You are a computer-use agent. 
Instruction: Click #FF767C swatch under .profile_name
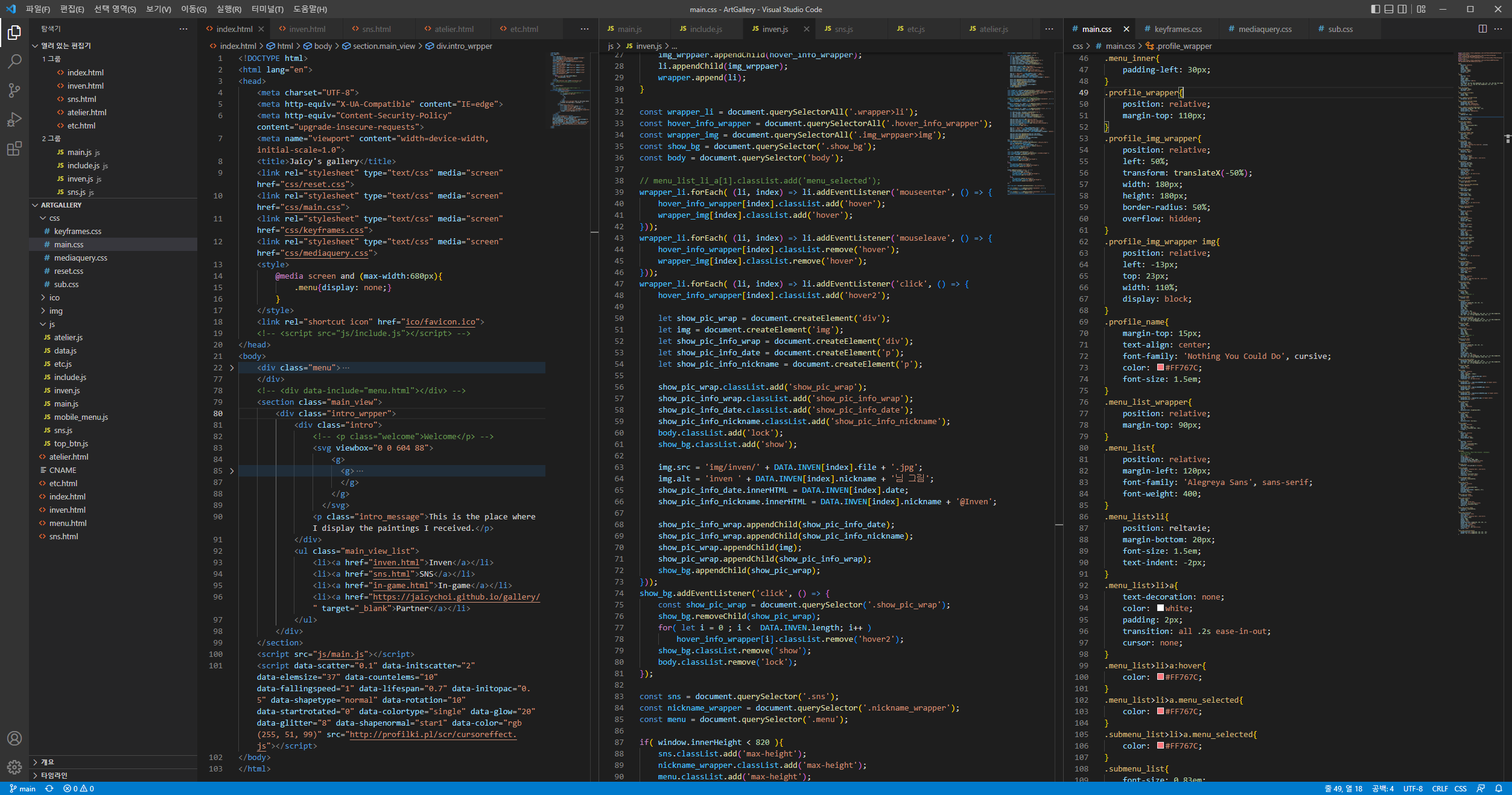coord(1160,367)
